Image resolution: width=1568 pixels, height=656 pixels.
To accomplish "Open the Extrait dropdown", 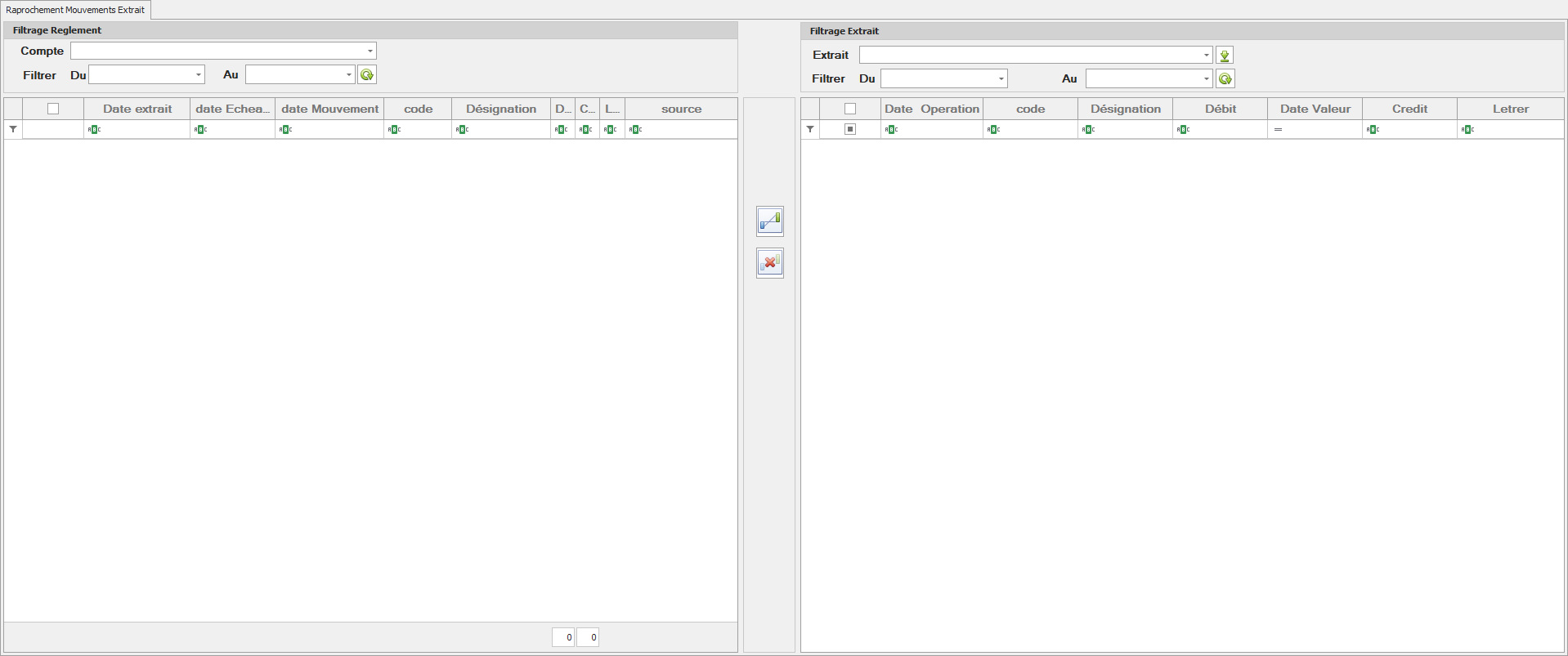I will pyautogui.click(x=1206, y=56).
